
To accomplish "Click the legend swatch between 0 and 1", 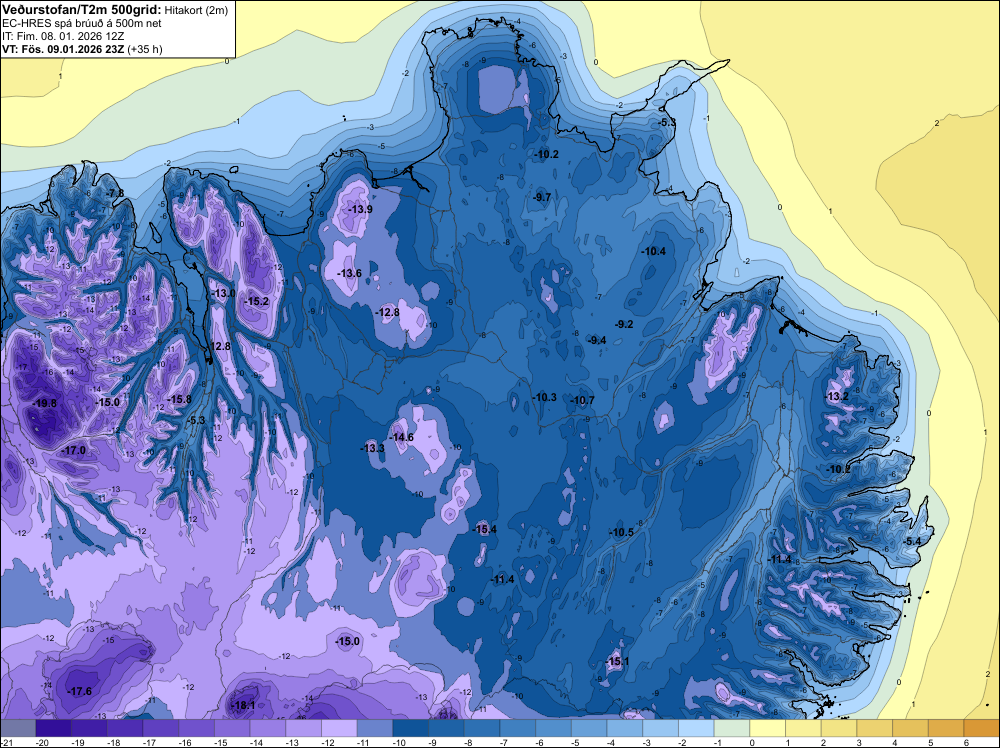I will coord(768,728).
